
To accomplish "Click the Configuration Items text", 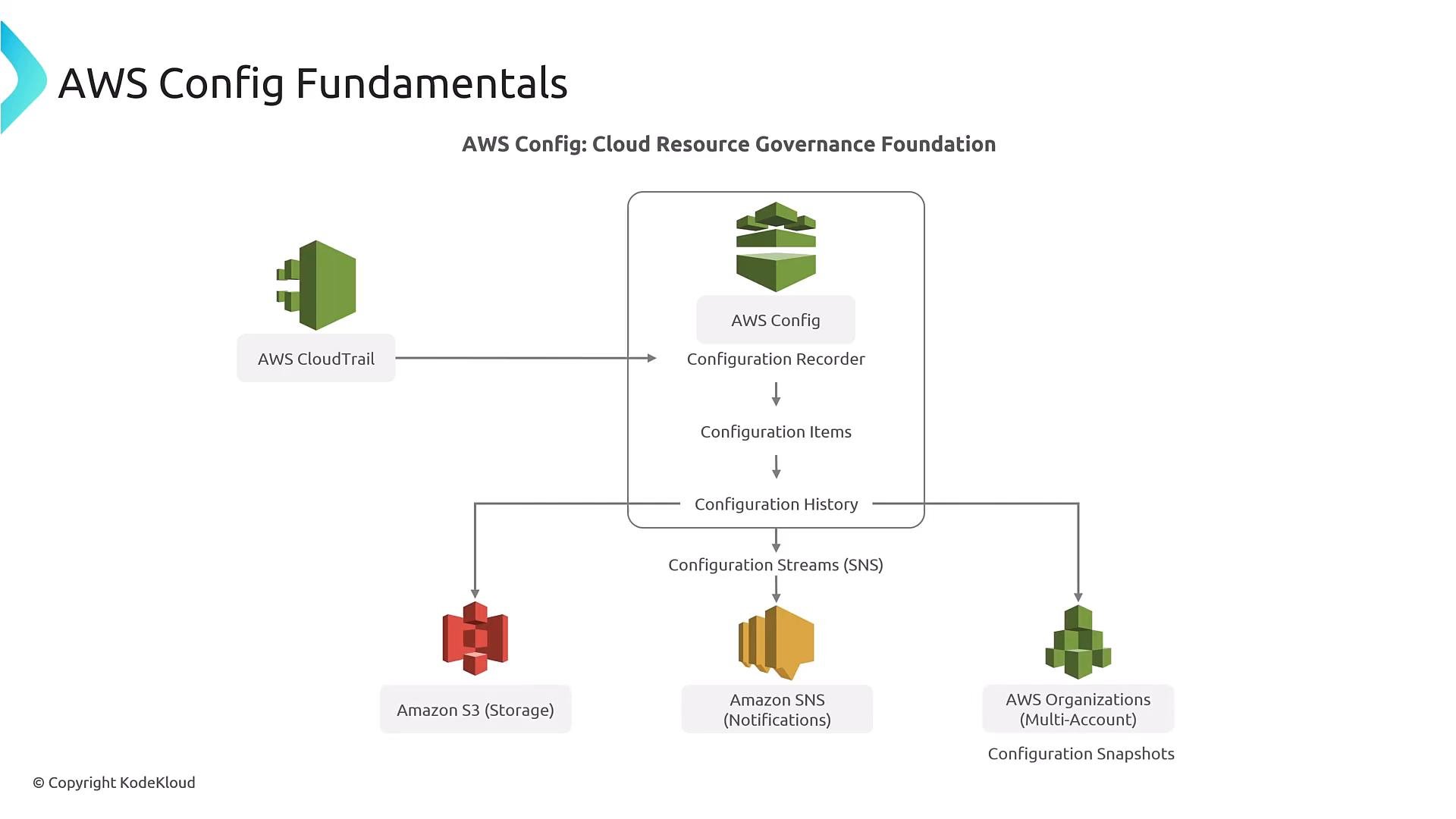I will click(776, 432).
